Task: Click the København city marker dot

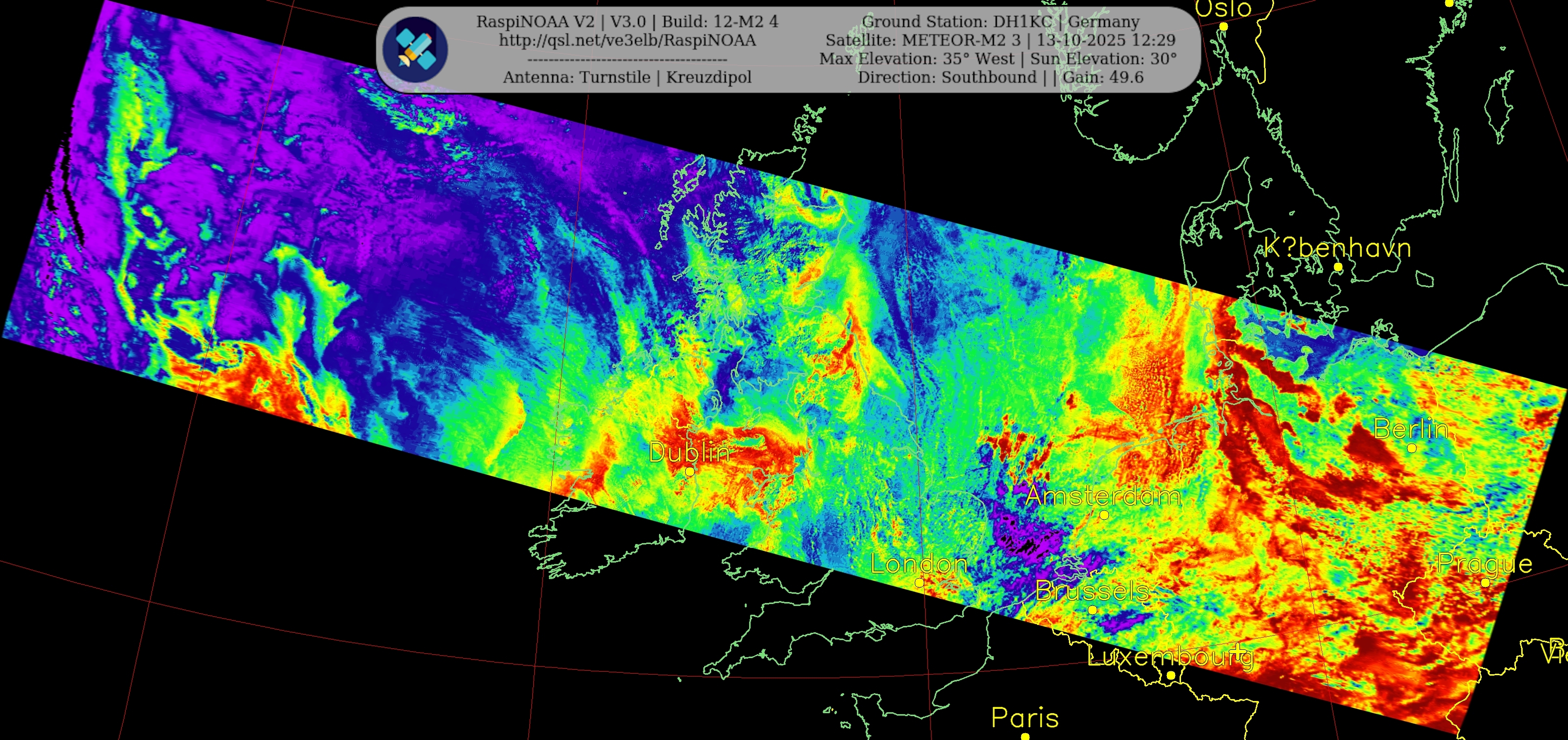Action: pos(1338,267)
